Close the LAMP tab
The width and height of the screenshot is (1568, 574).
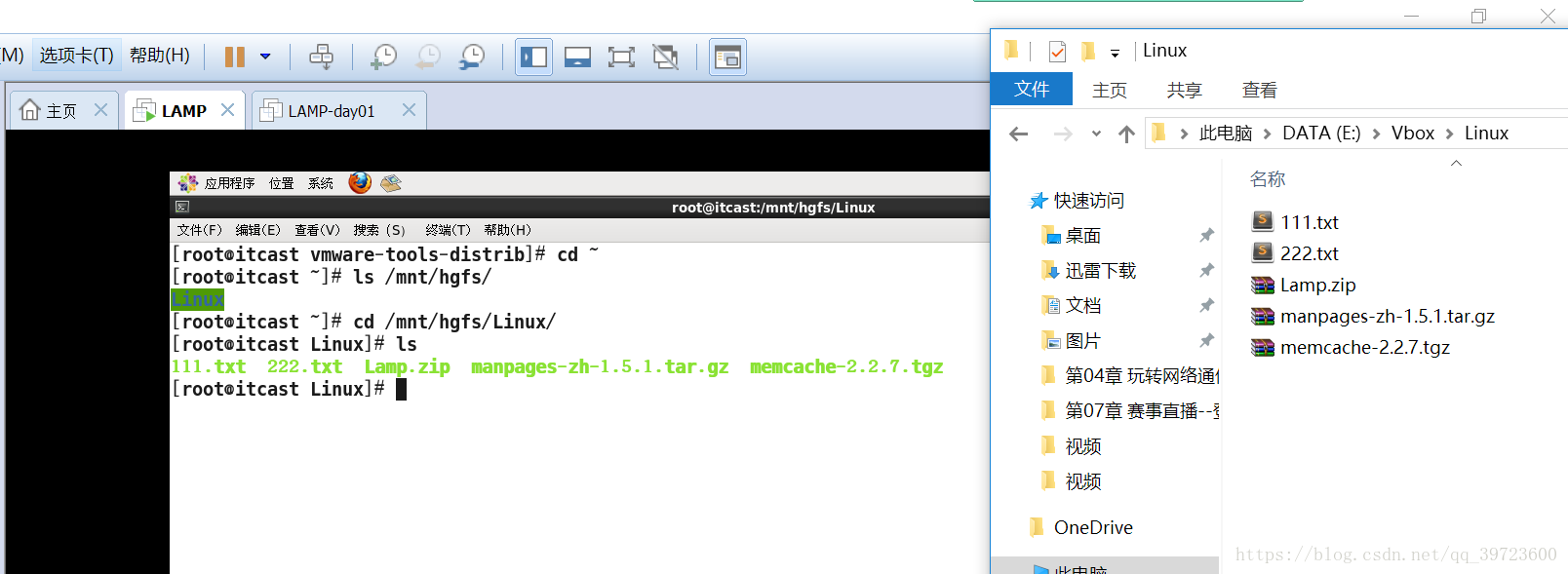click(x=227, y=110)
